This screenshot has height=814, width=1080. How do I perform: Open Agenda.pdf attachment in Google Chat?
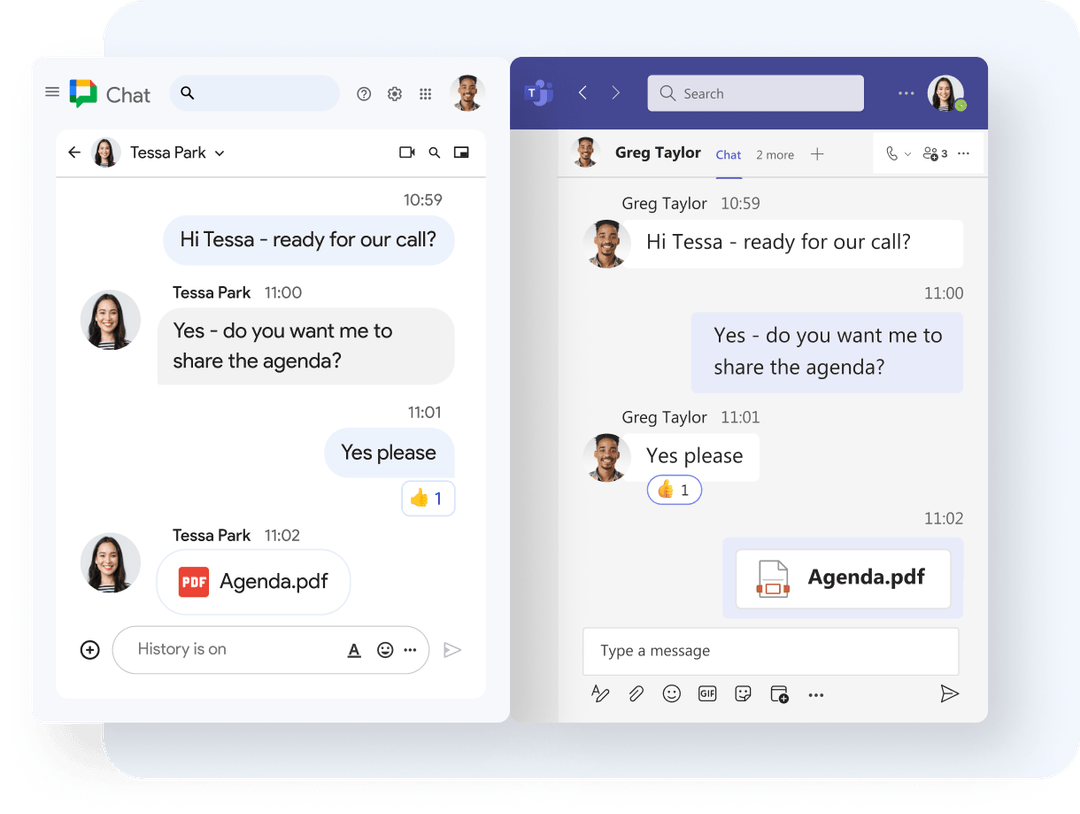(253, 582)
